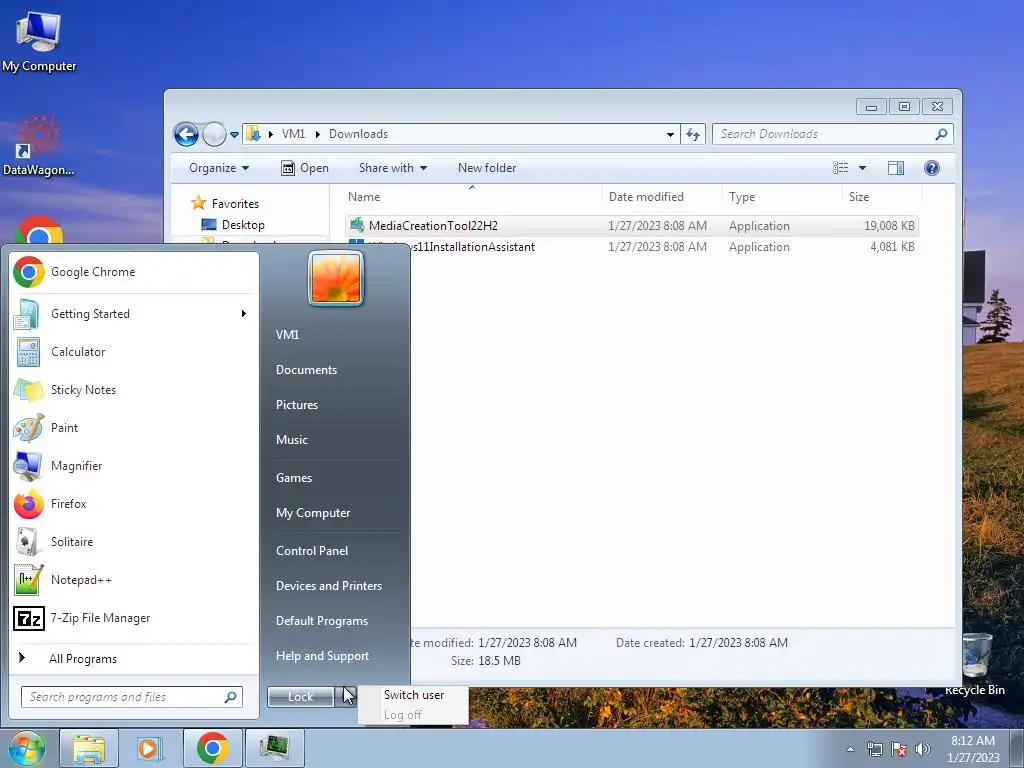Open Help and Support
Viewport: 1024px width, 768px height.
pyautogui.click(x=322, y=656)
